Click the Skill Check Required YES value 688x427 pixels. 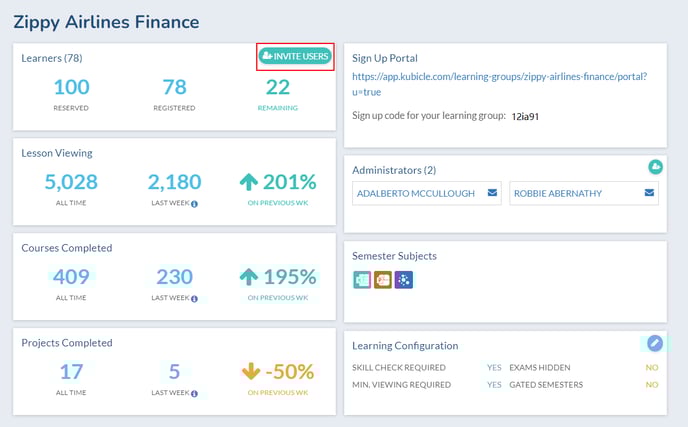coord(494,367)
